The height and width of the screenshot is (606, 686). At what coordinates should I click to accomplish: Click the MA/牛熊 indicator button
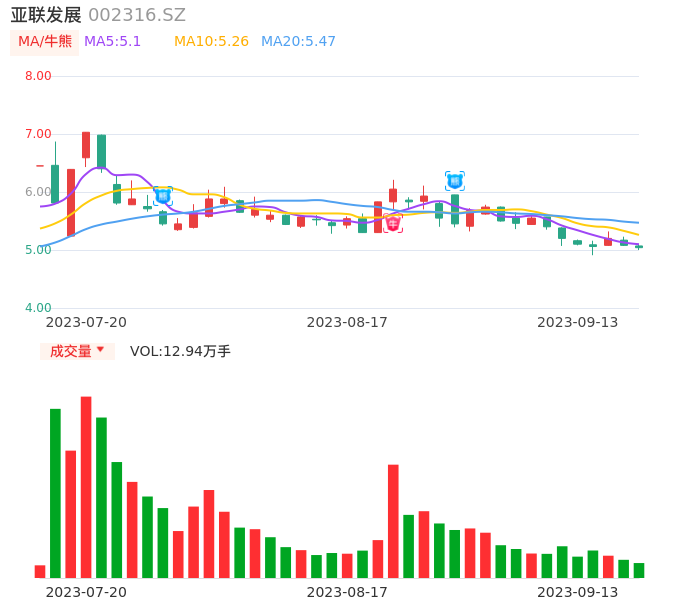tap(45, 42)
